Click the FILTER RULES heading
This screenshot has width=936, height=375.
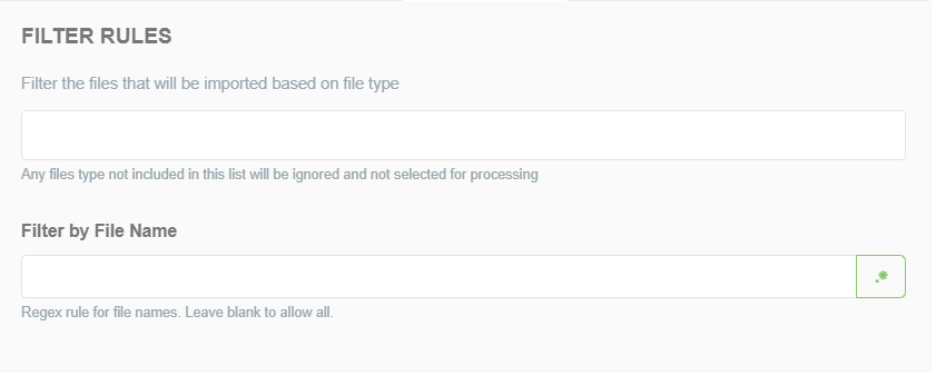tap(97, 36)
